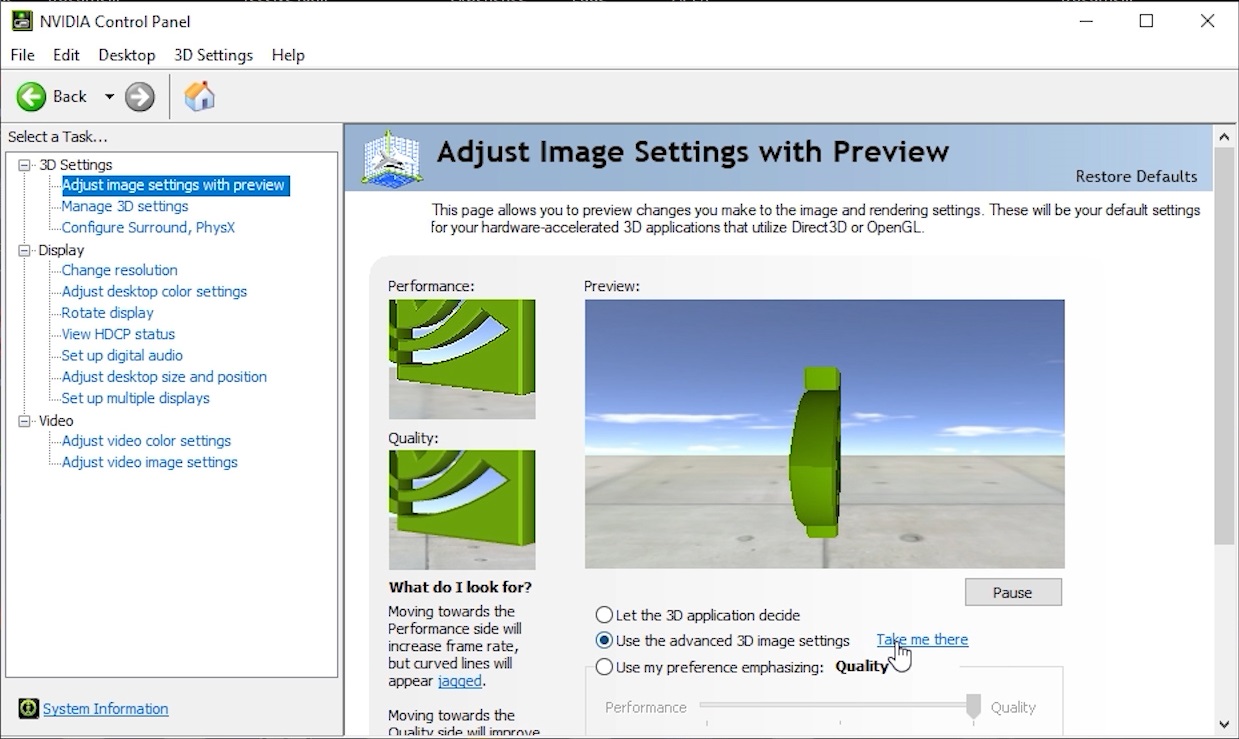Click the NVIDIA logo in title bar
The image size is (1239, 739).
coord(21,21)
